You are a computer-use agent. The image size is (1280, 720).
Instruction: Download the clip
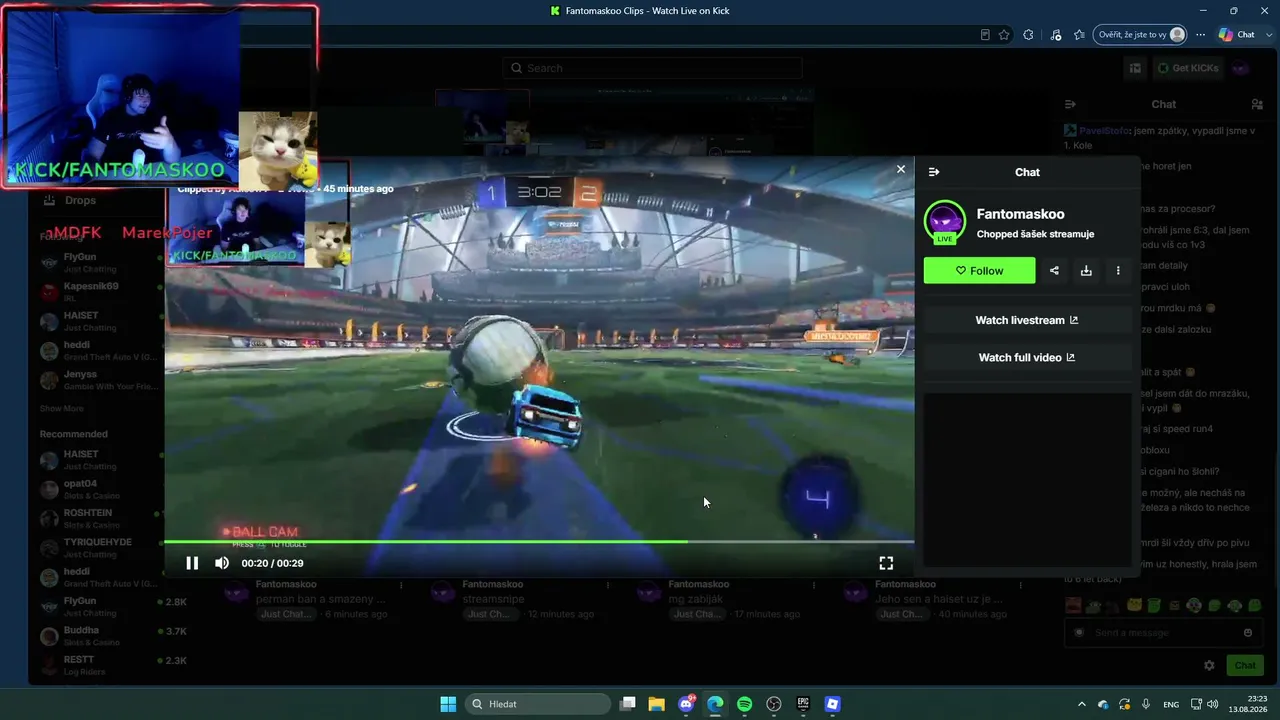(x=1086, y=270)
